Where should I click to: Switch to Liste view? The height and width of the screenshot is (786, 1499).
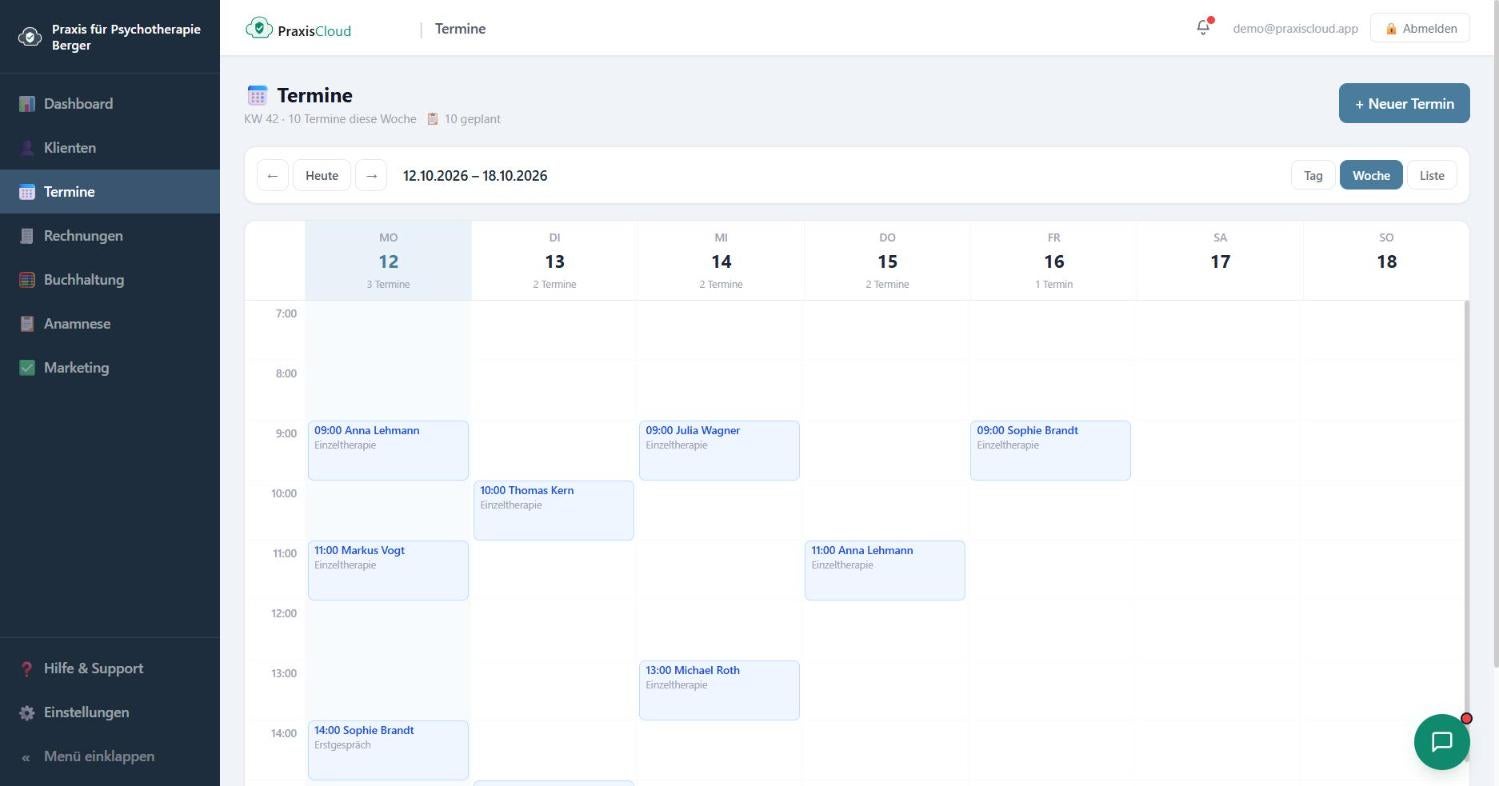pyautogui.click(x=1432, y=176)
